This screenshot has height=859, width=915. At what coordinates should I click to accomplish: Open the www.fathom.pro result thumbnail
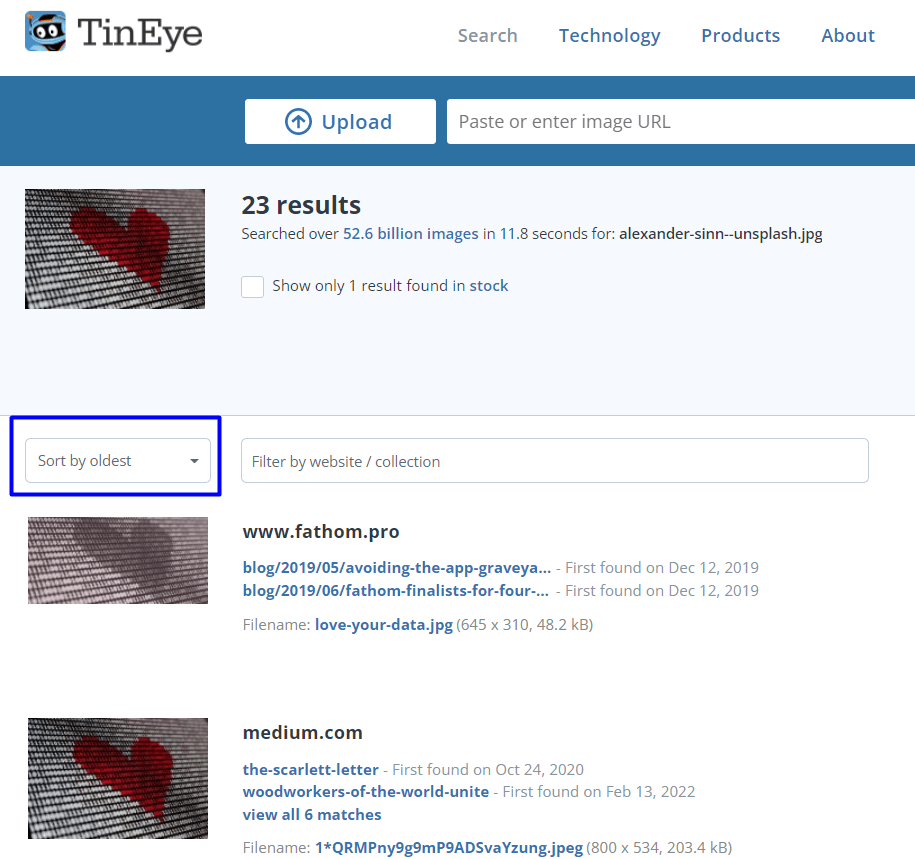[x=118, y=560]
